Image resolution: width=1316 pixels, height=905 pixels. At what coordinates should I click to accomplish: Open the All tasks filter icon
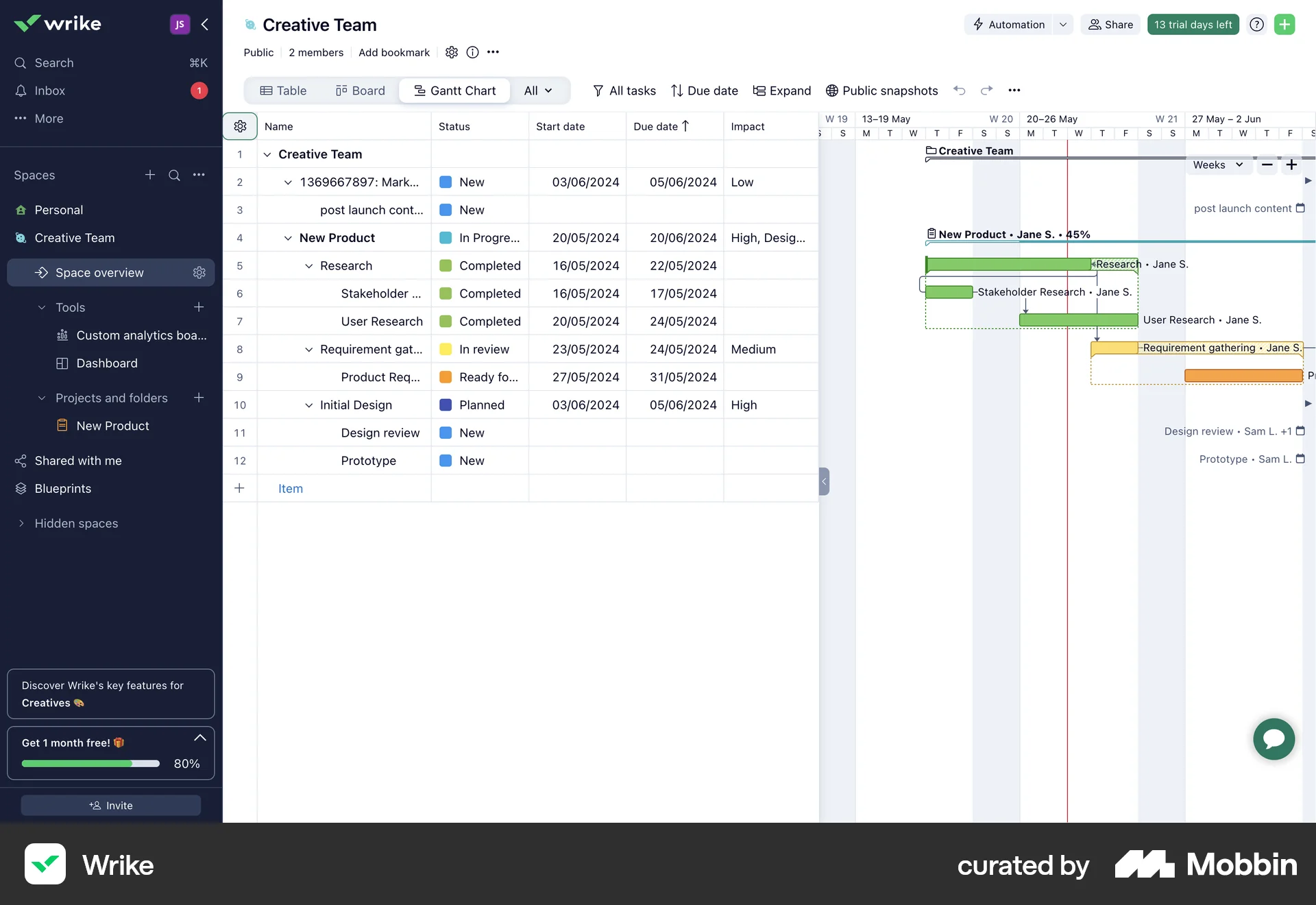598,90
